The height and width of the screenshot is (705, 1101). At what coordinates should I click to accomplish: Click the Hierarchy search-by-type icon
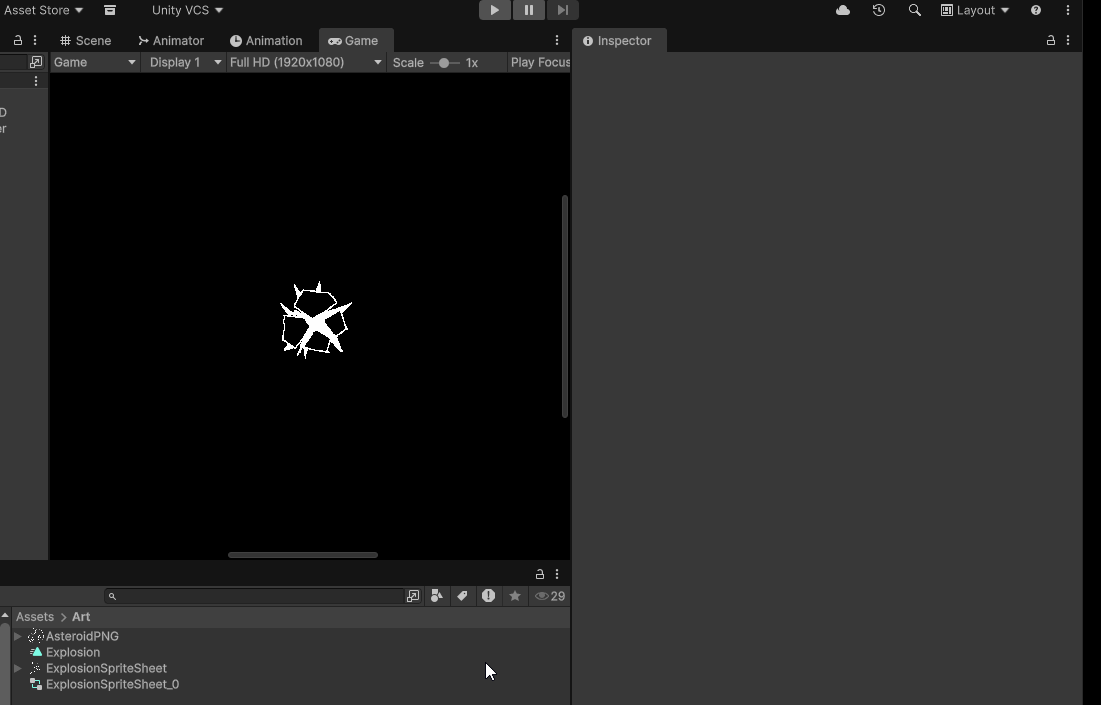point(36,62)
